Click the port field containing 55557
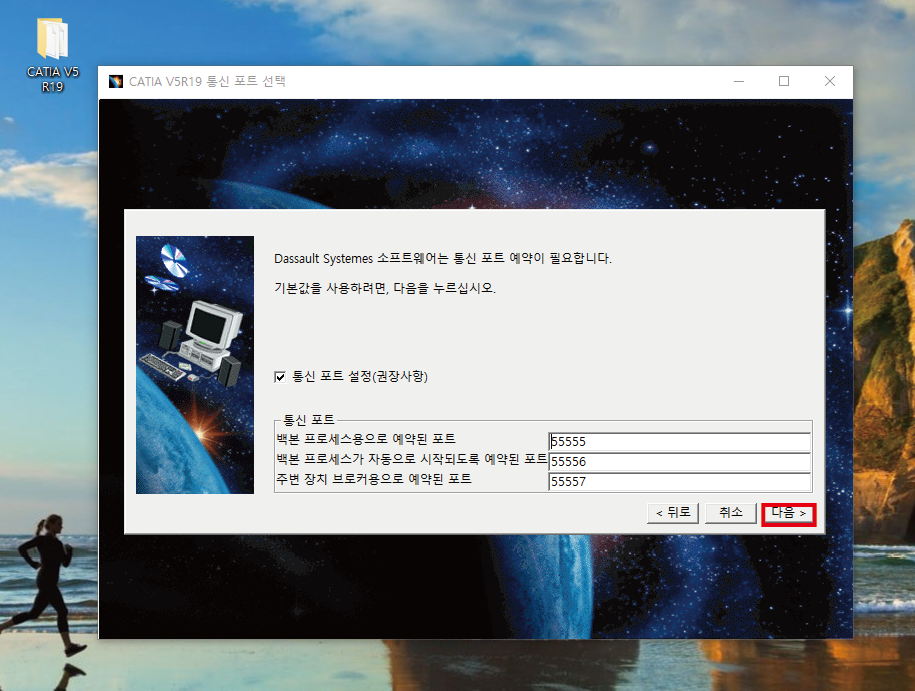This screenshot has height=691, width=915. coord(680,481)
